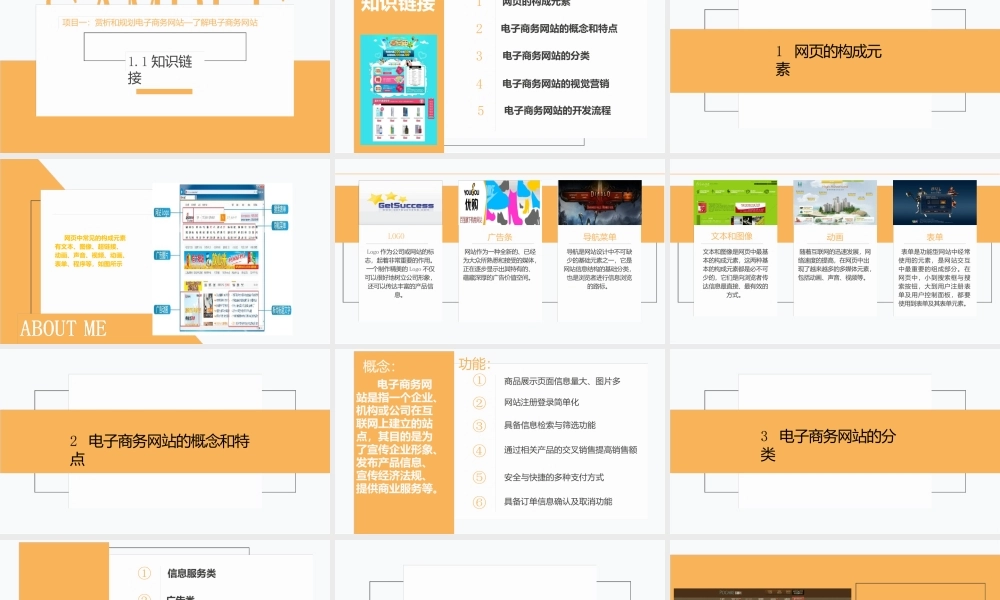Click the circled ① beside 信息服务类
This screenshot has height=600, width=1000.
pos(144,573)
